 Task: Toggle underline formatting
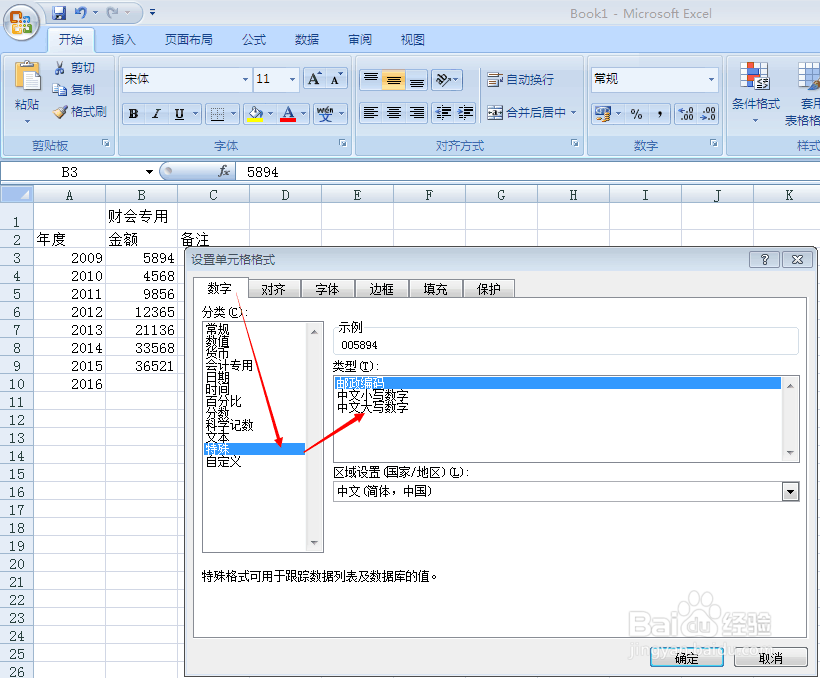(179, 114)
